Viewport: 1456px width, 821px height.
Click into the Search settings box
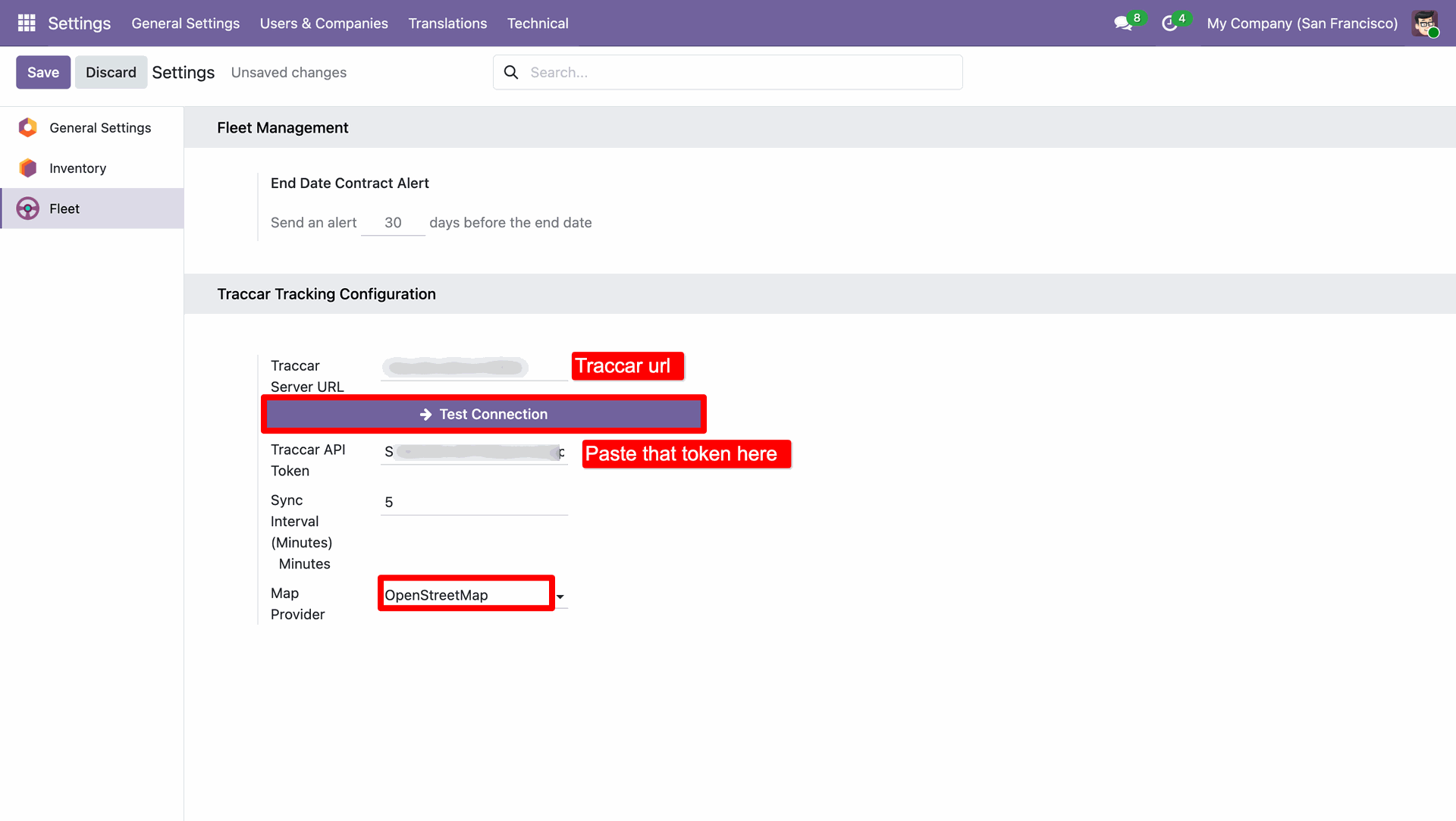point(728,72)
